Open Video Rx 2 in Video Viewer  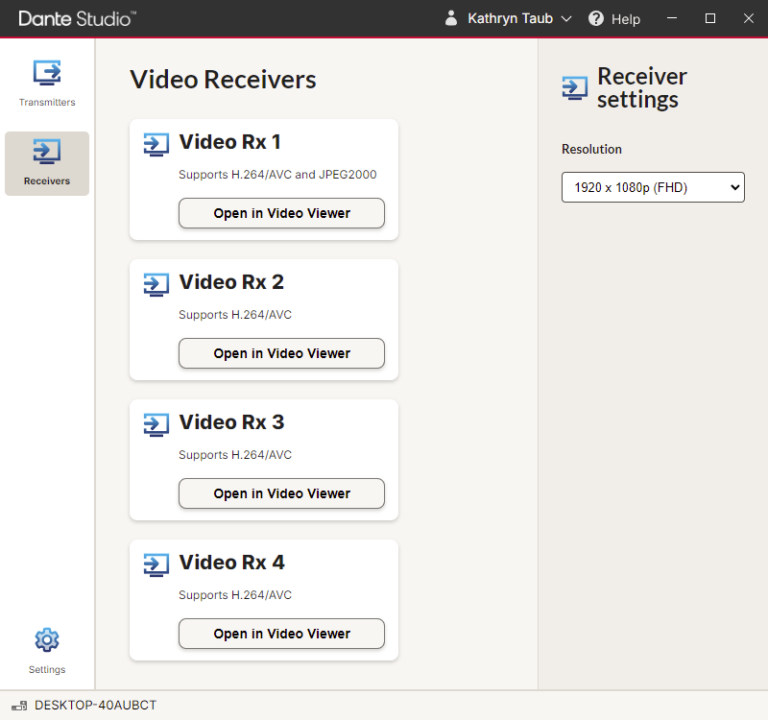[x=281, y=353]
